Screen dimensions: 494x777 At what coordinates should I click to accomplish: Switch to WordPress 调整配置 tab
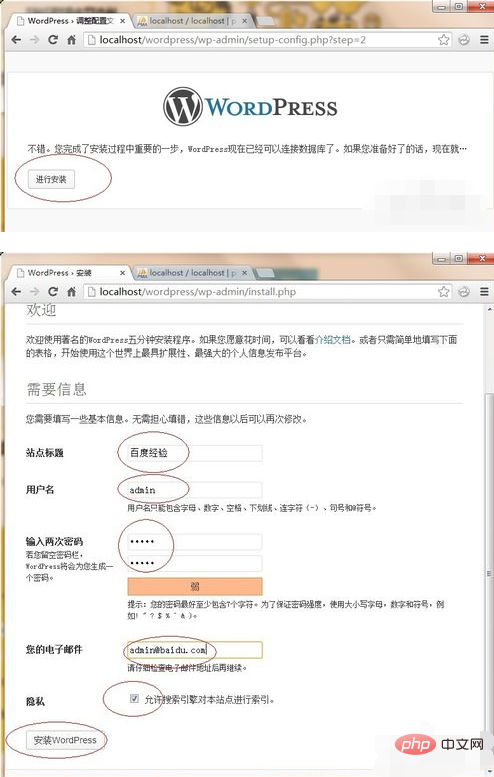point(70,21)
